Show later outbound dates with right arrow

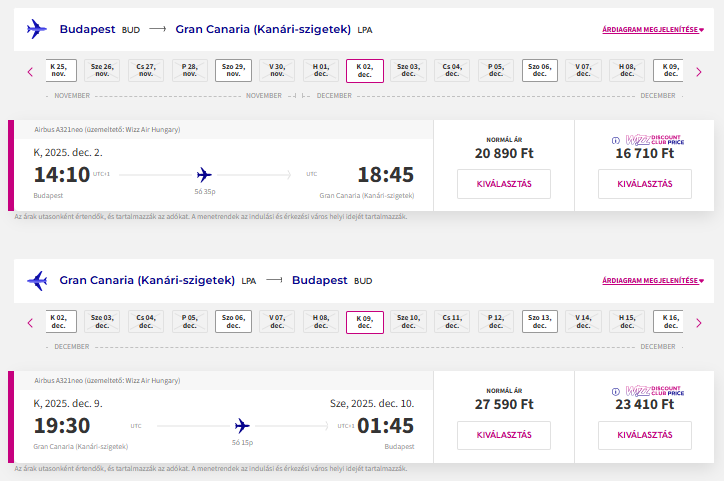699,72
